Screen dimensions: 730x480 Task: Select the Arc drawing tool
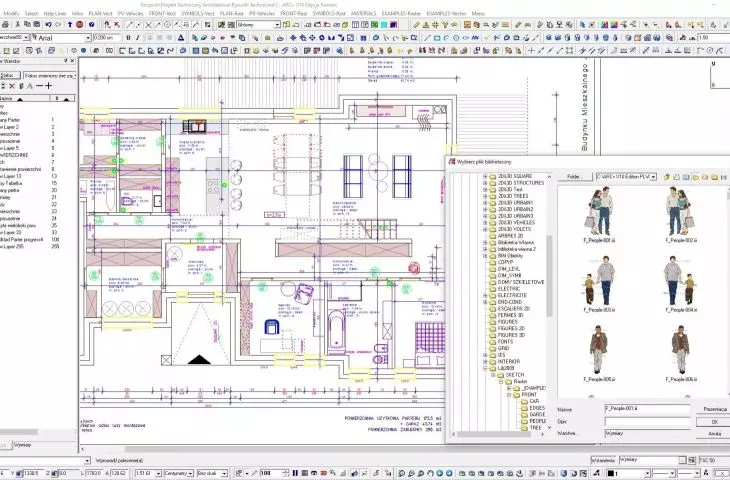point(446,38)
